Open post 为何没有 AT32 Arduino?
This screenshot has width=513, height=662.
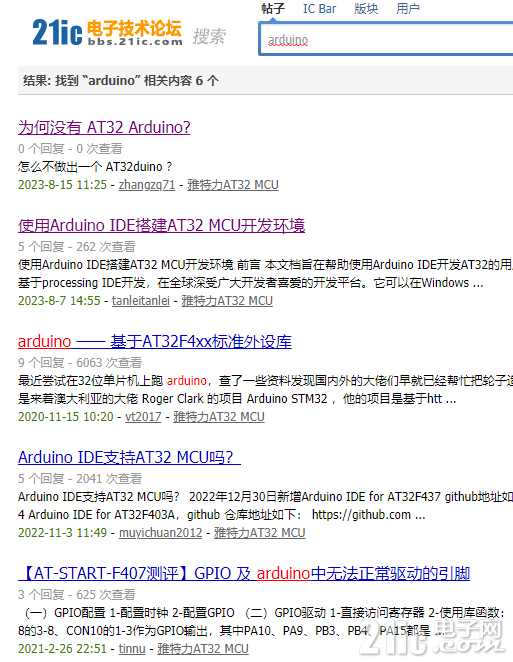pos(104,127)
